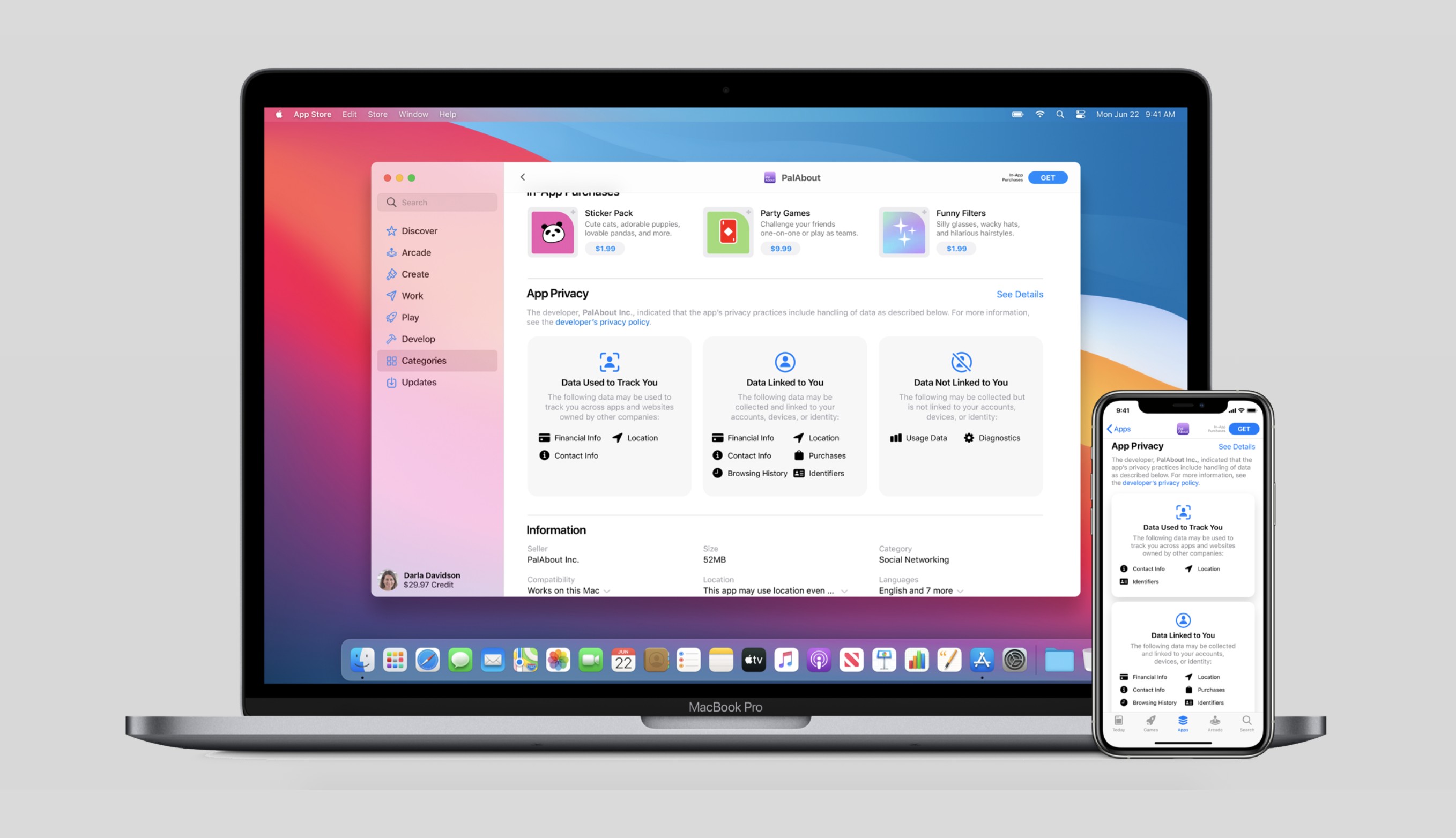Open See Details for App Privacy
The height and width of the screenshot is (838, 1456).
click(x=1020, y=294)
